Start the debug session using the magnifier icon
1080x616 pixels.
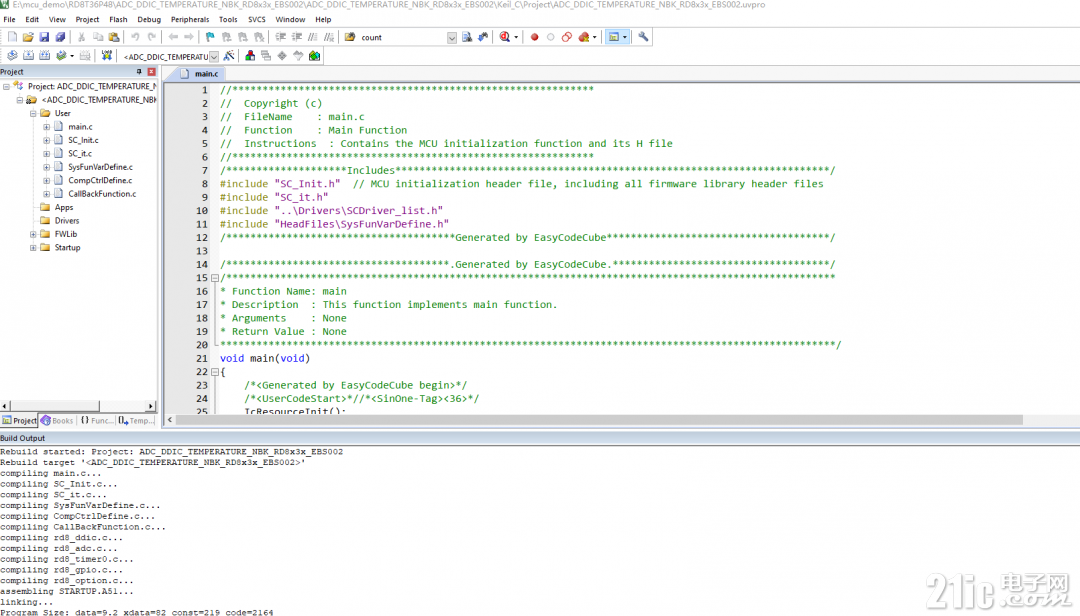pyautogui.click(x=505, y=37)
